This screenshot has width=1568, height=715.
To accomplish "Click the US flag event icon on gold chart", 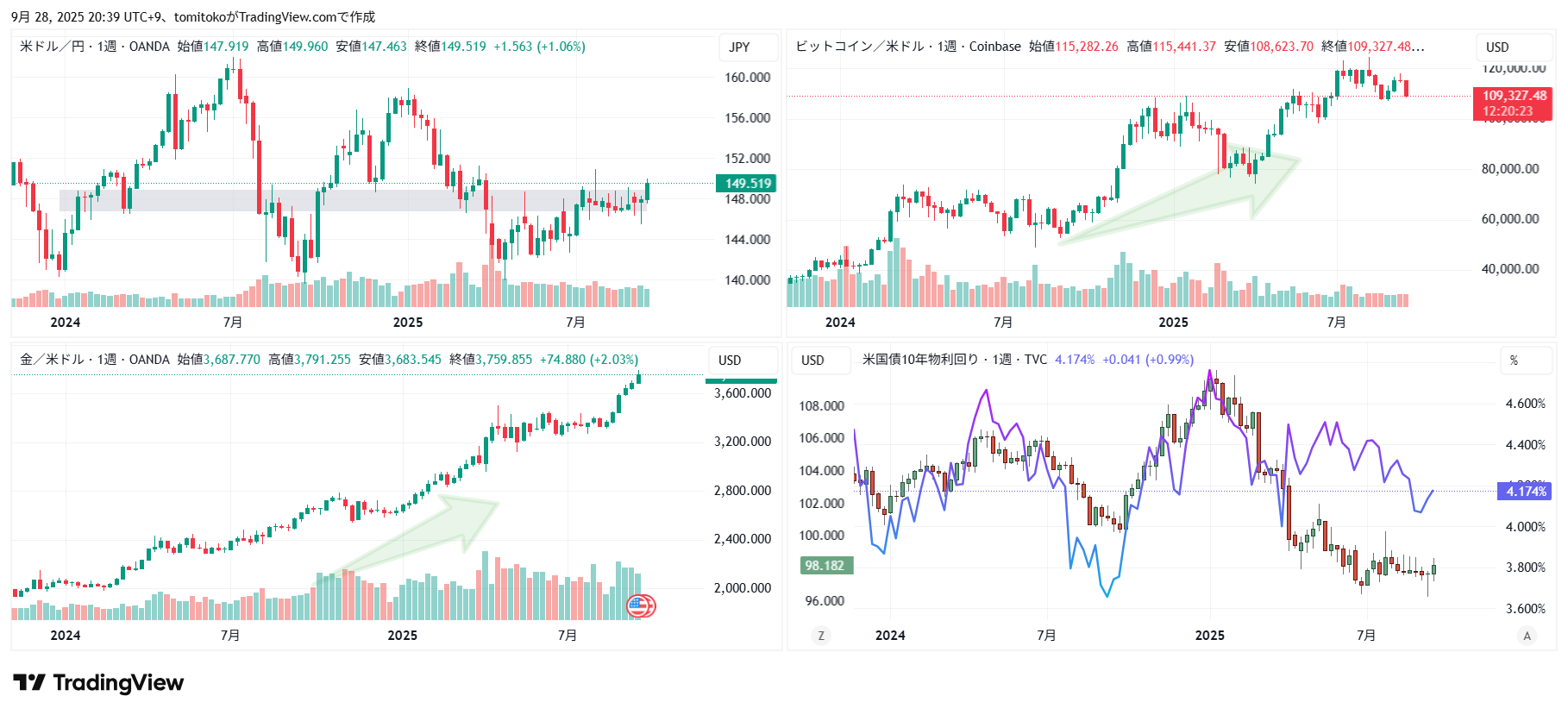I will click(640, 606).
